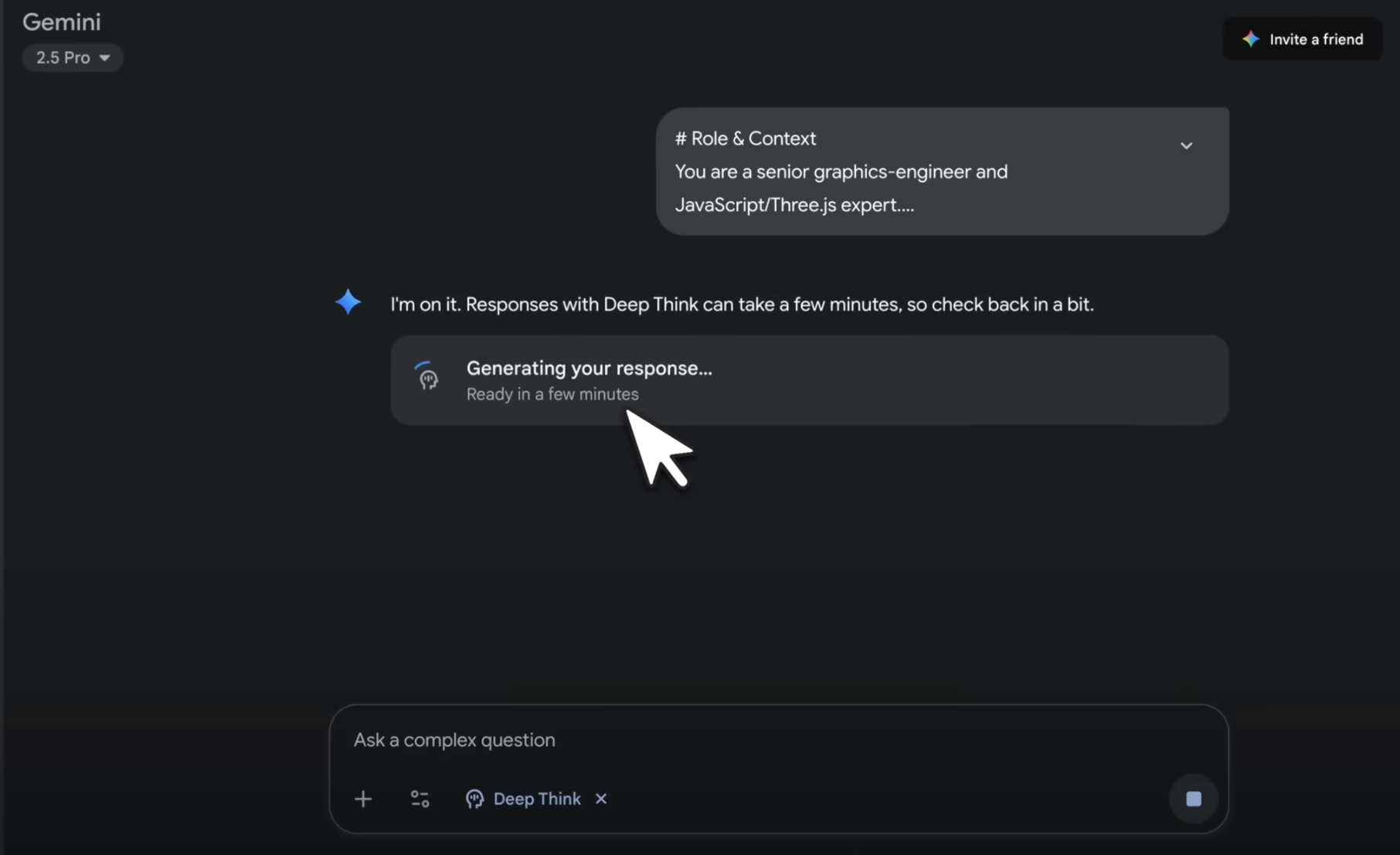Click the Invite a friend button
This screenshot has height=855, width=1400.
1303,39
